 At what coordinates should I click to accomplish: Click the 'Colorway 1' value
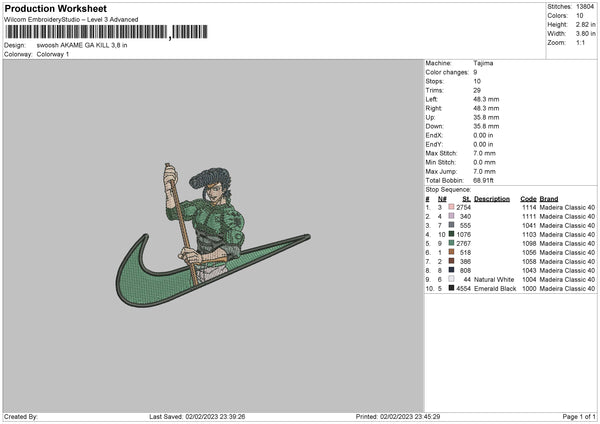click(53, 54)
